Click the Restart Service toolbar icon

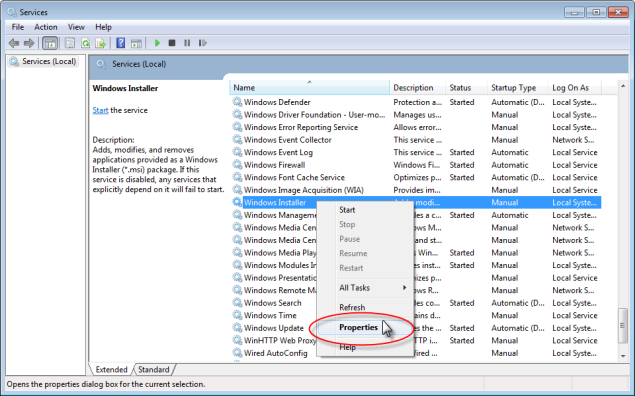(202, 43)
